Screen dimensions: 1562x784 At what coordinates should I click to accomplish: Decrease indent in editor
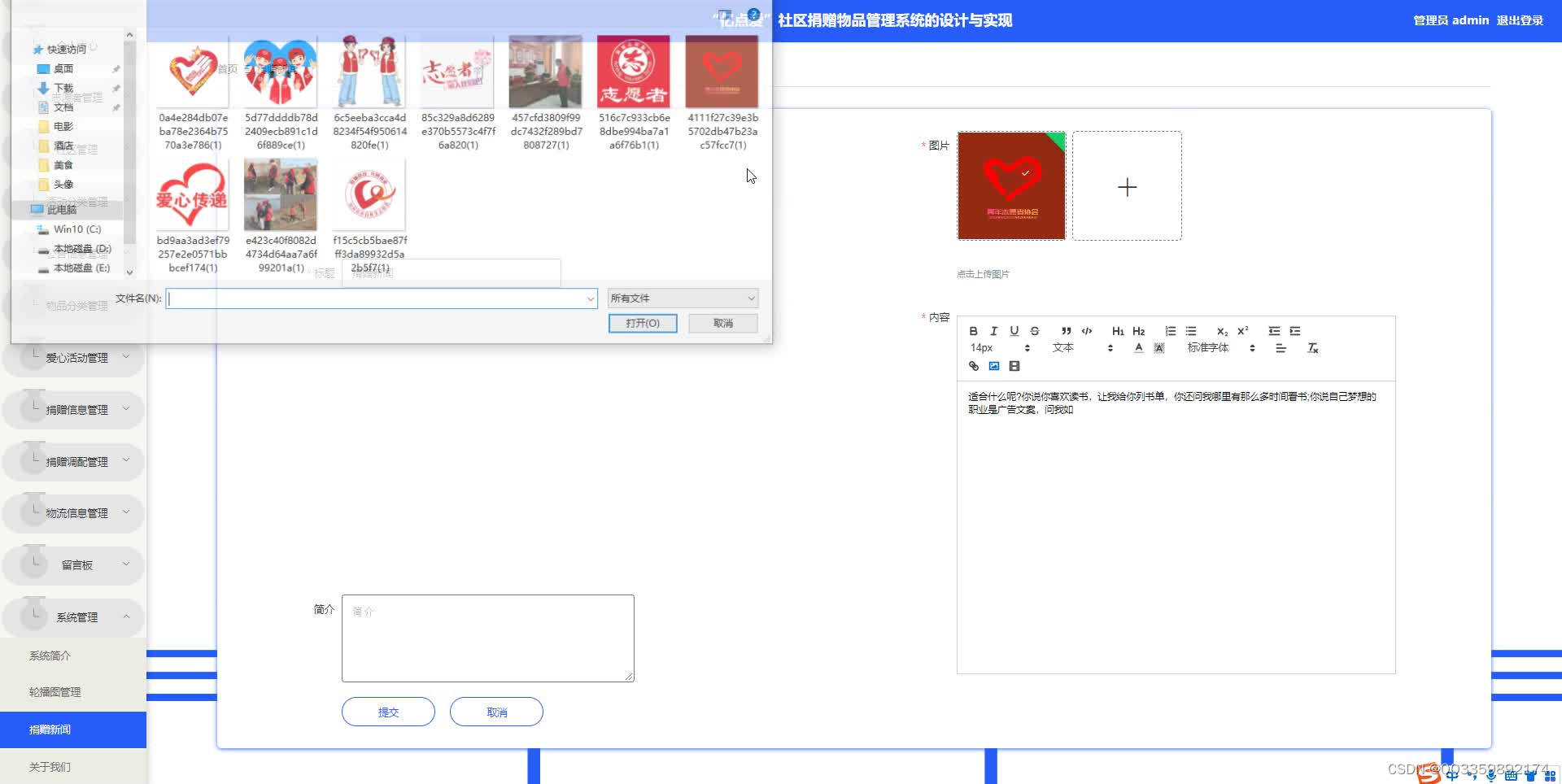pos(1275,331)
